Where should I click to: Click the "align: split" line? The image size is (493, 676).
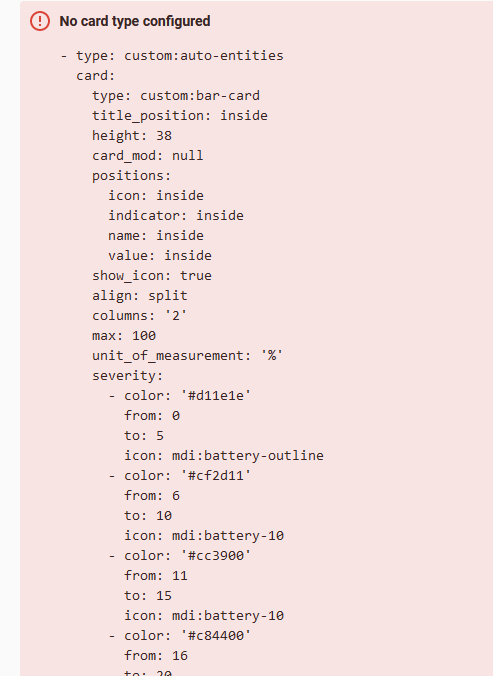point(140,296)
